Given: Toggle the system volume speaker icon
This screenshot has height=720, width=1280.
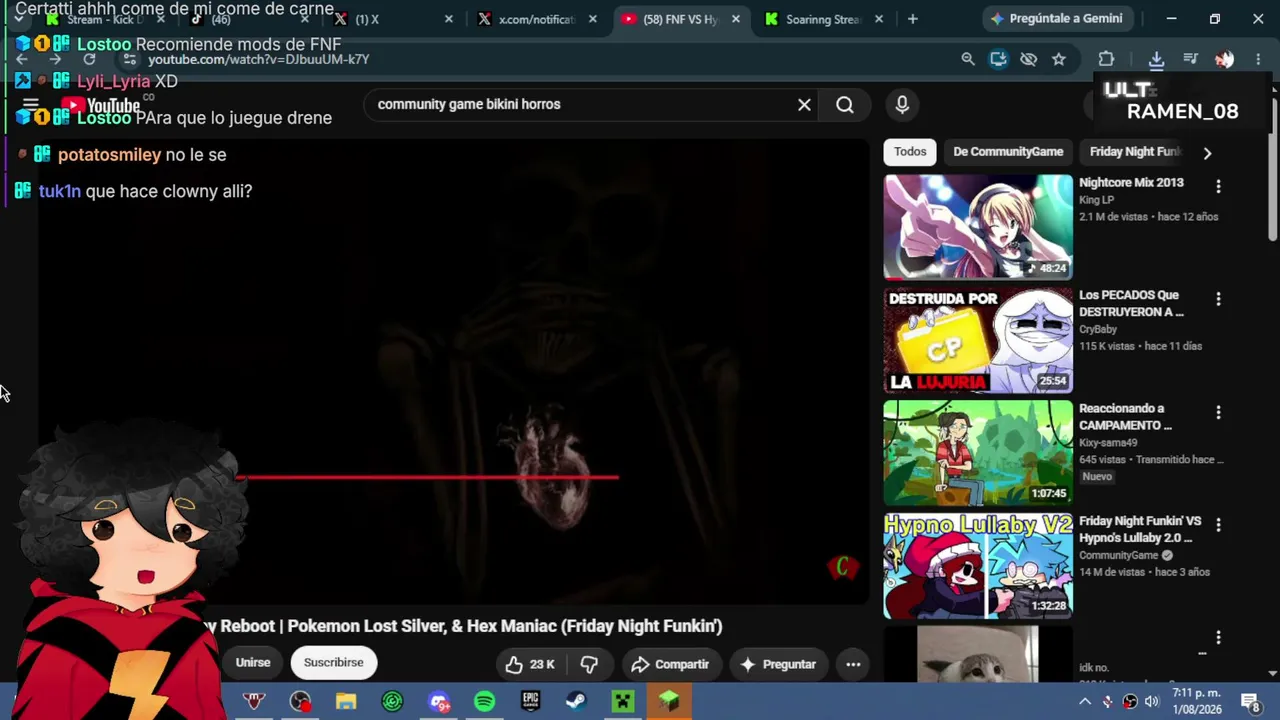Looking at the screenshot, I should [x=1151, y=702].
